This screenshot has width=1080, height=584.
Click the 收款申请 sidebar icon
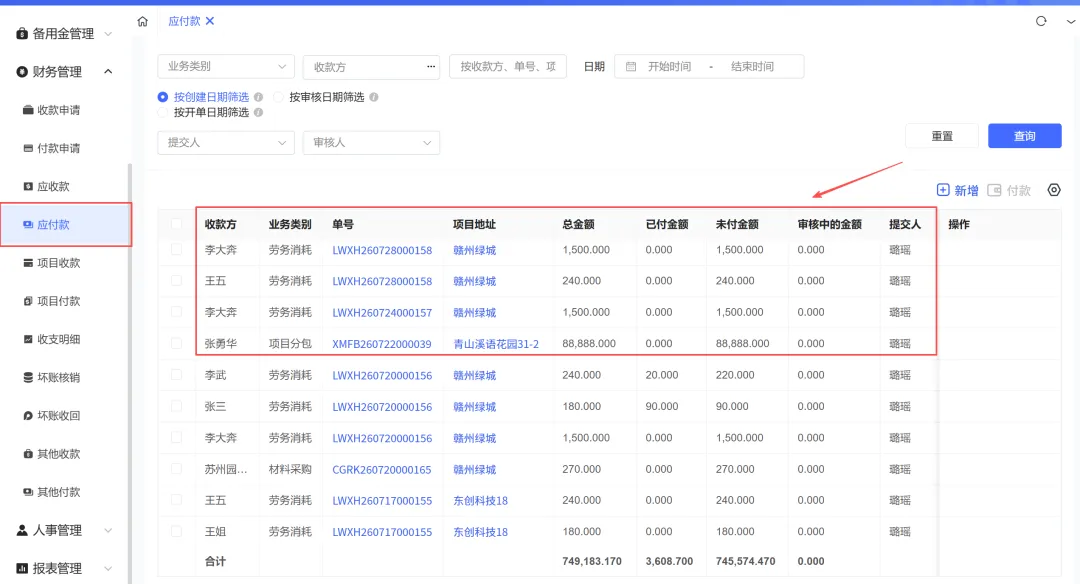pos(28,110)
